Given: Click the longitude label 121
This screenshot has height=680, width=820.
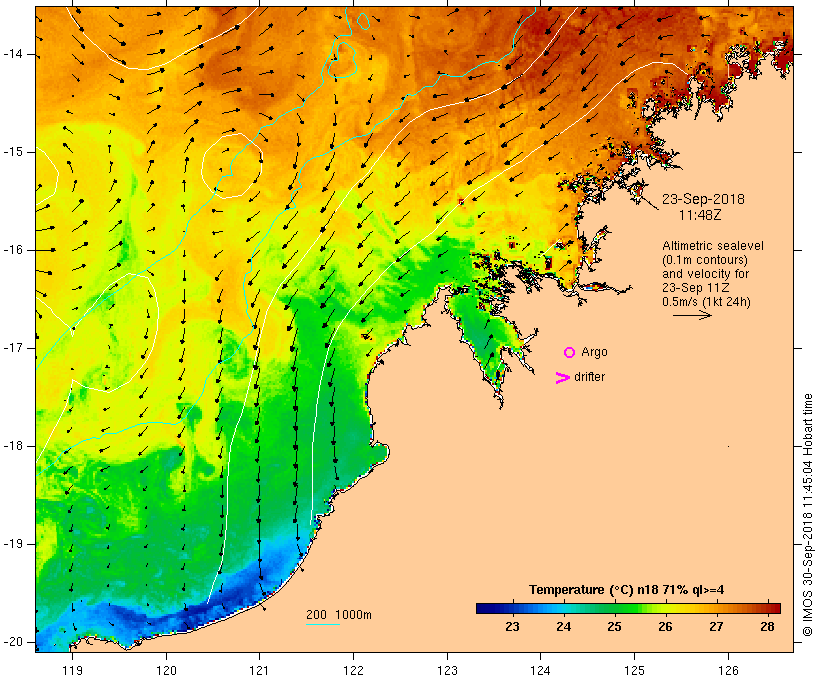Looking at the screenshot, I should [259, 670].
